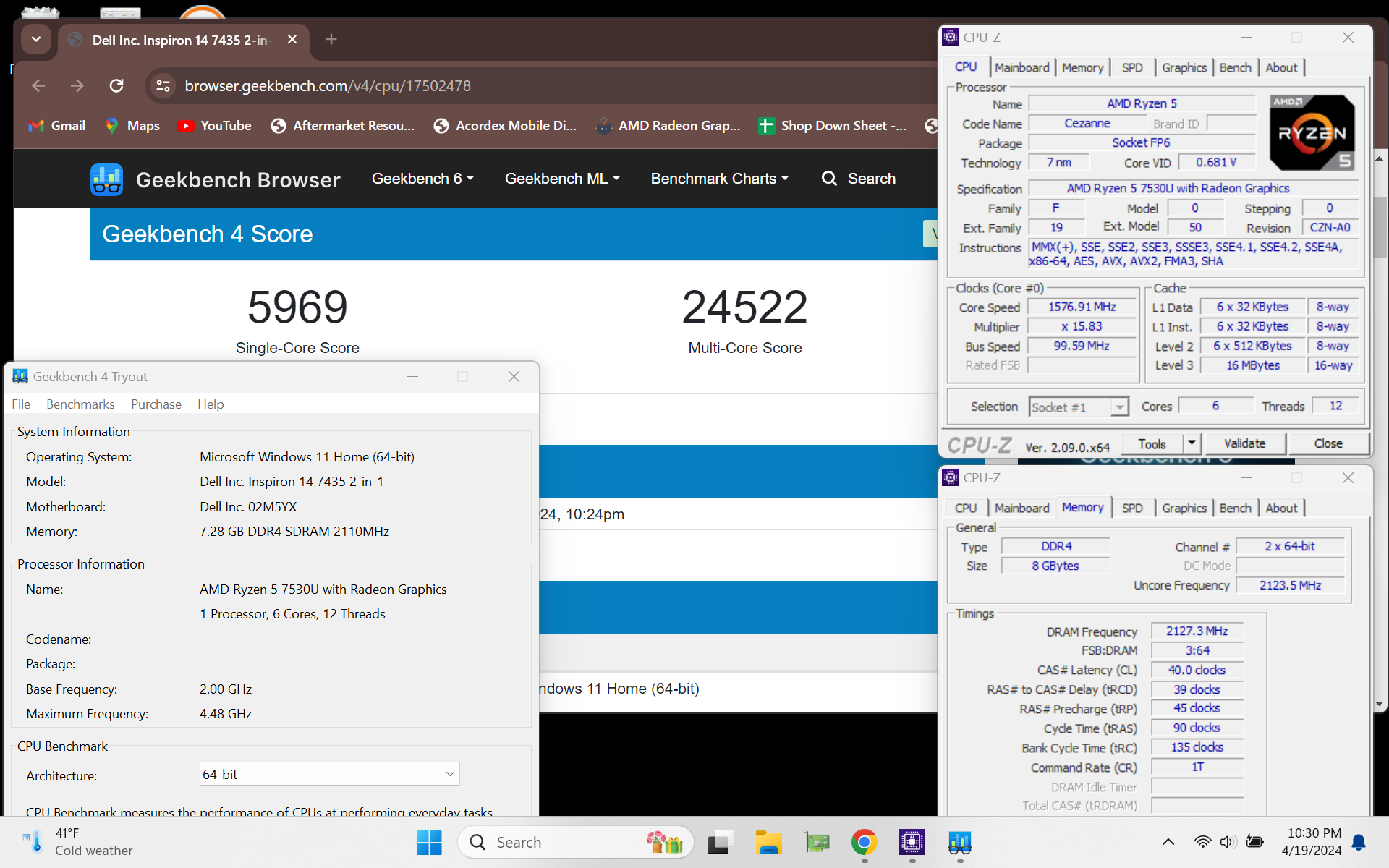Click the Geekbench Browser Search magnifier
This screenshot has width=1389, height=868.
tap(829, 179)
